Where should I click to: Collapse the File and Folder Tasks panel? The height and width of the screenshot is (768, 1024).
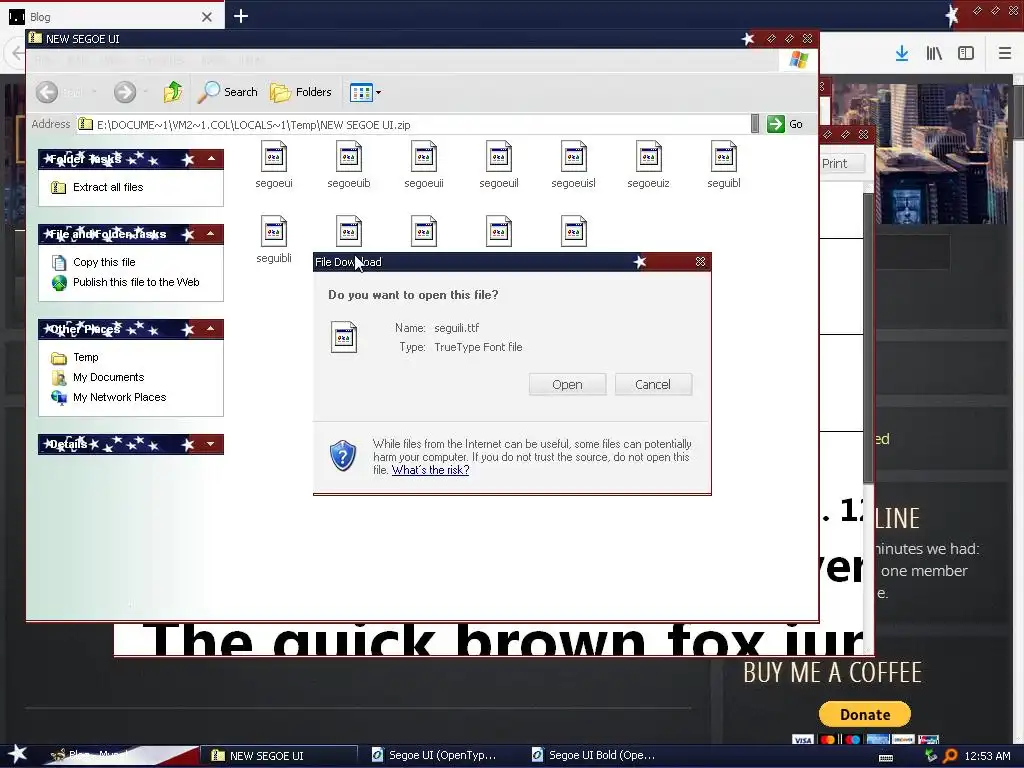pyautogui.click(x=211, y=234)
